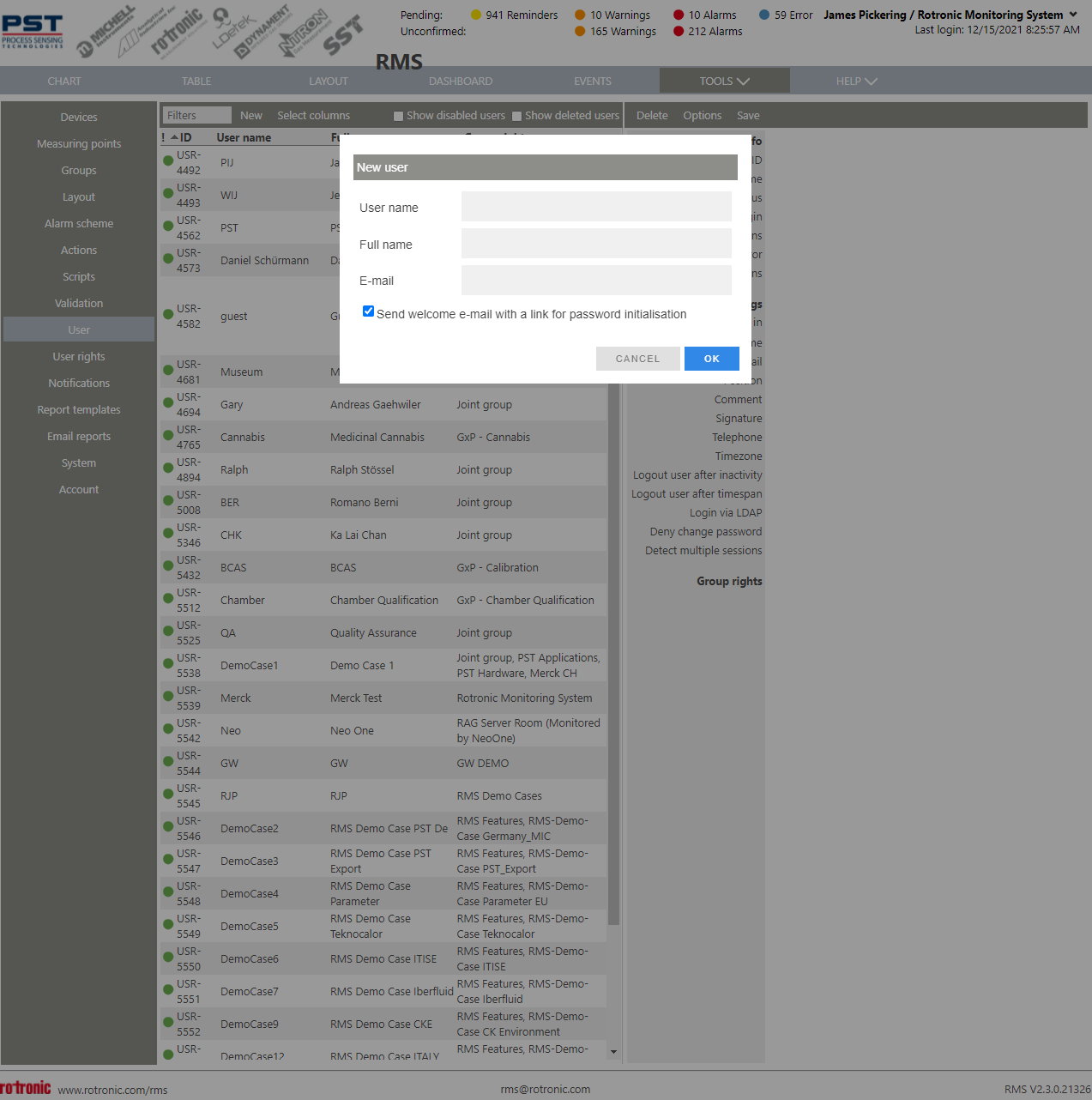
Task: Click the Rotronic logo in header
Action: click(x=178, y=32)
